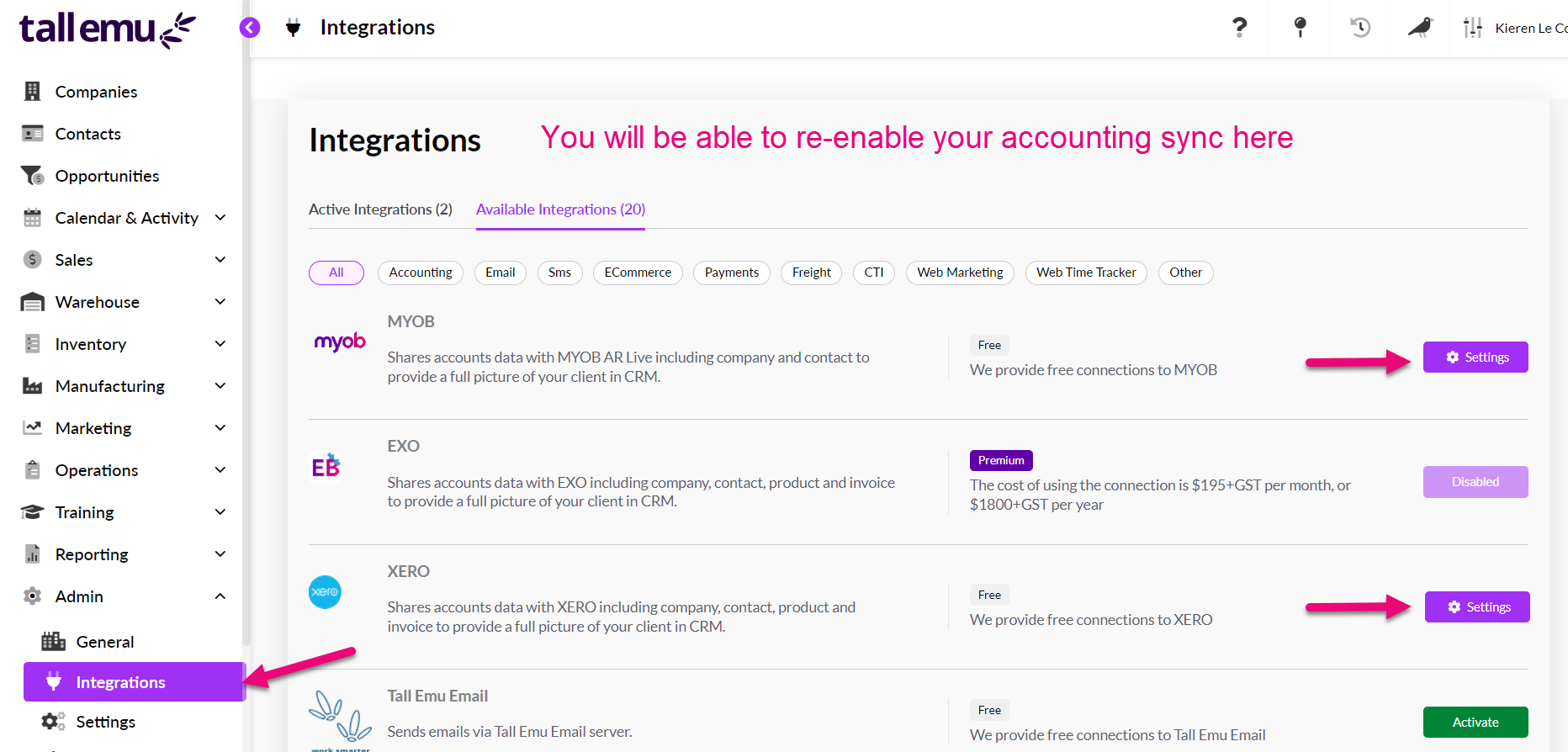Filter integrations by Sms
The image size is (1568, 752).
(559, 273)
